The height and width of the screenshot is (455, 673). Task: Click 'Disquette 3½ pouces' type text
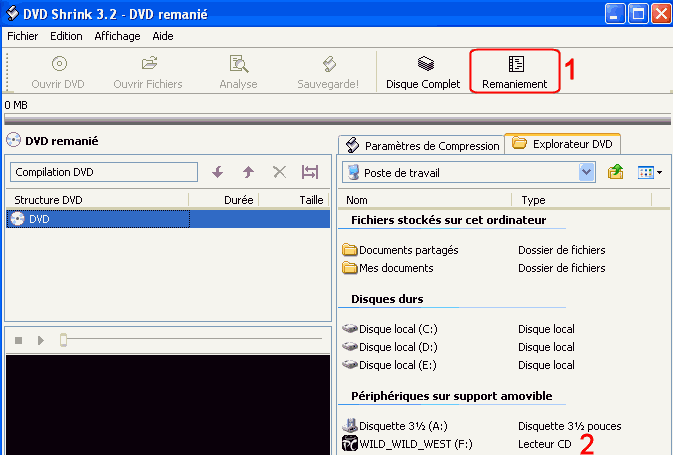(570, 426)
